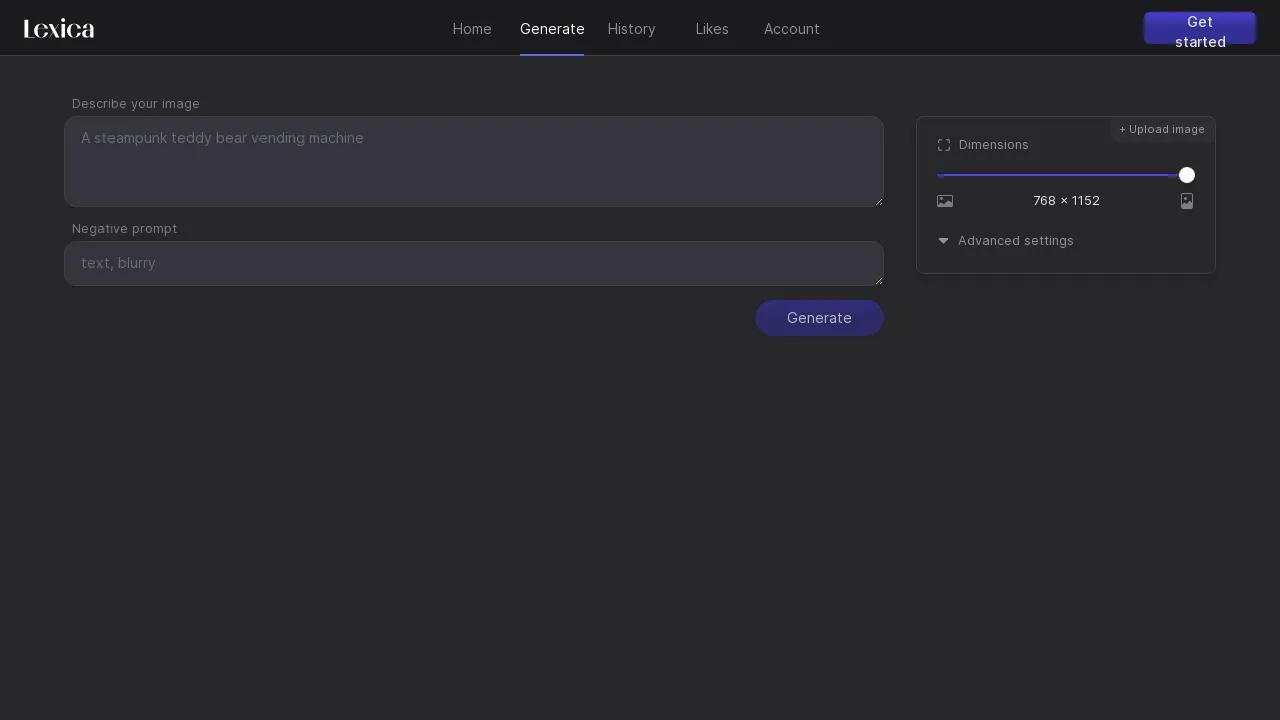Screen dimensions: 1280x720
Task: Focus the Negative prompt text box
Action: pyautogui.click(x=474, y=264)
